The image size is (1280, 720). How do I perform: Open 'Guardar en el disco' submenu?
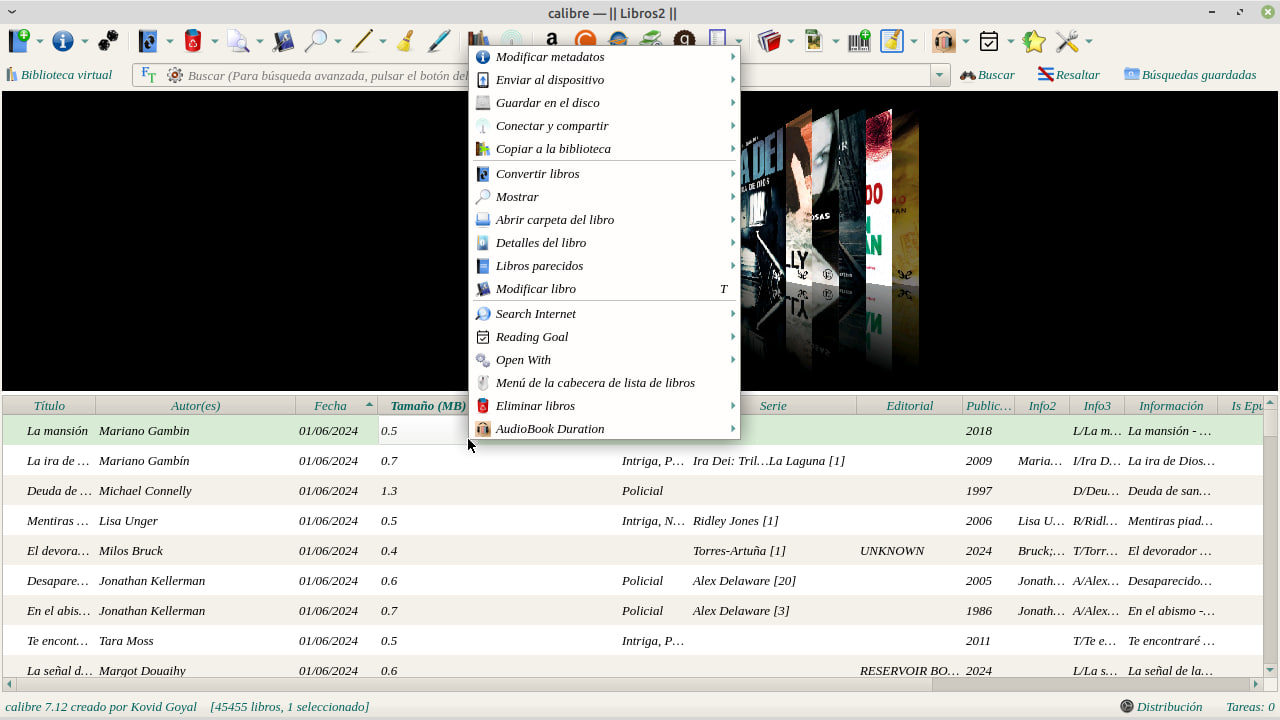click(605, 103)
